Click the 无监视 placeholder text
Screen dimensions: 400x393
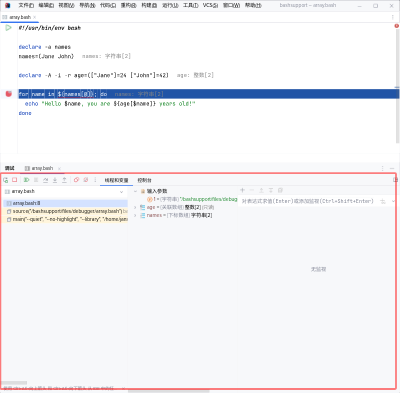tap(318, 269)
